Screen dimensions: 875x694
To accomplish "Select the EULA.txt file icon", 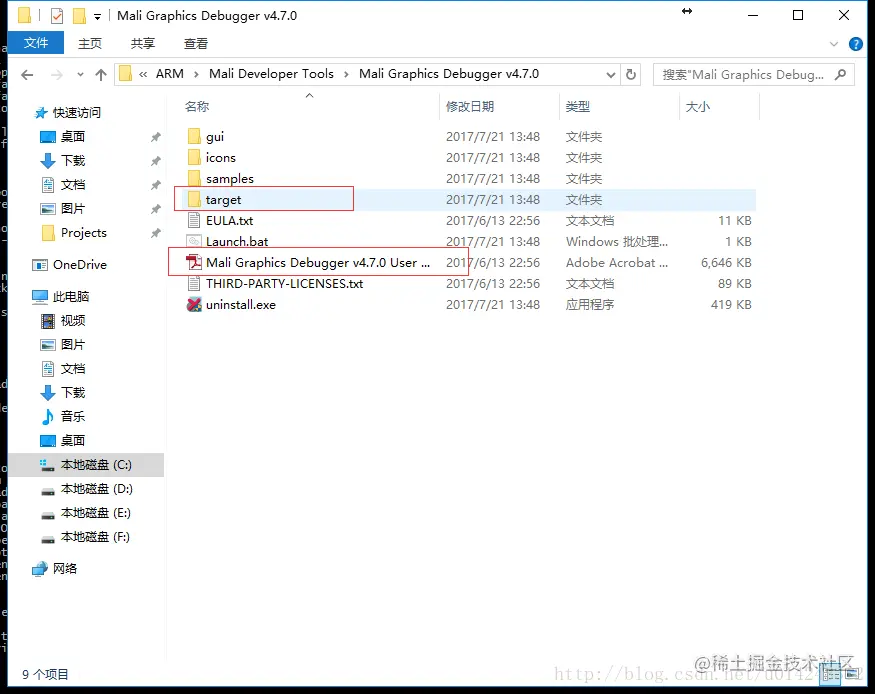I will (x=194, y=220).
